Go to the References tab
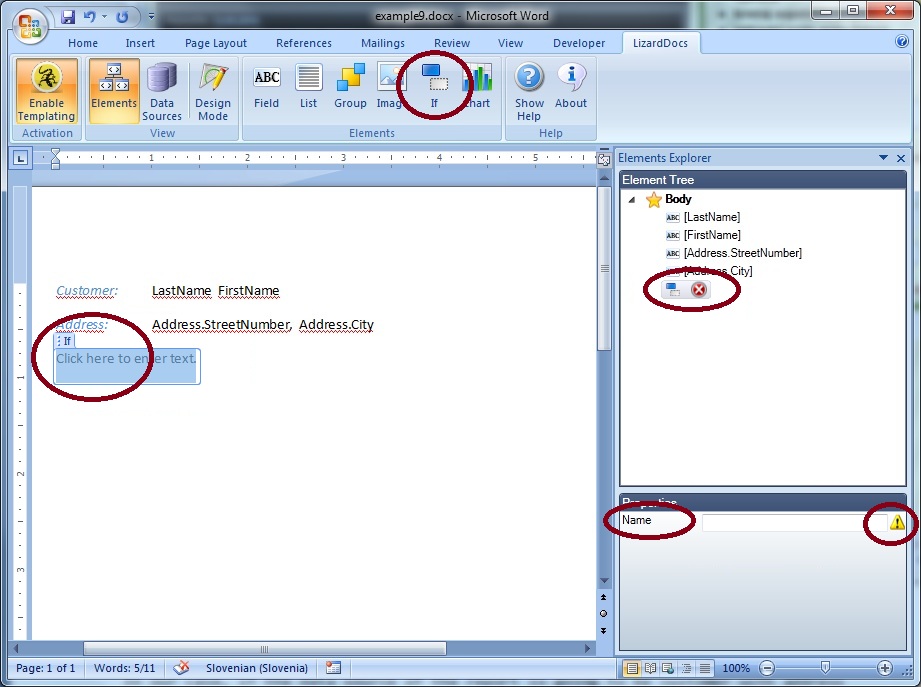 click(x=304, y=43)
